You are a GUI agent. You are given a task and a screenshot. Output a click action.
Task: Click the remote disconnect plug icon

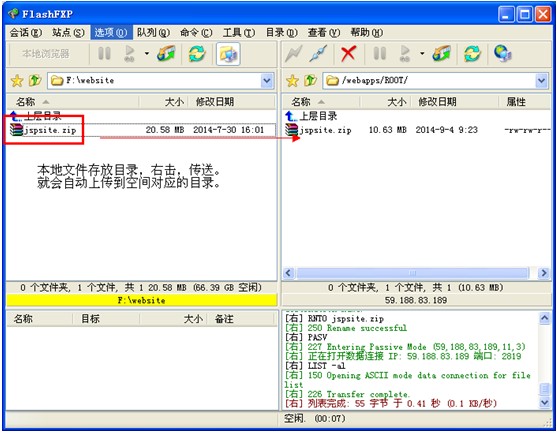coord(318,54)
